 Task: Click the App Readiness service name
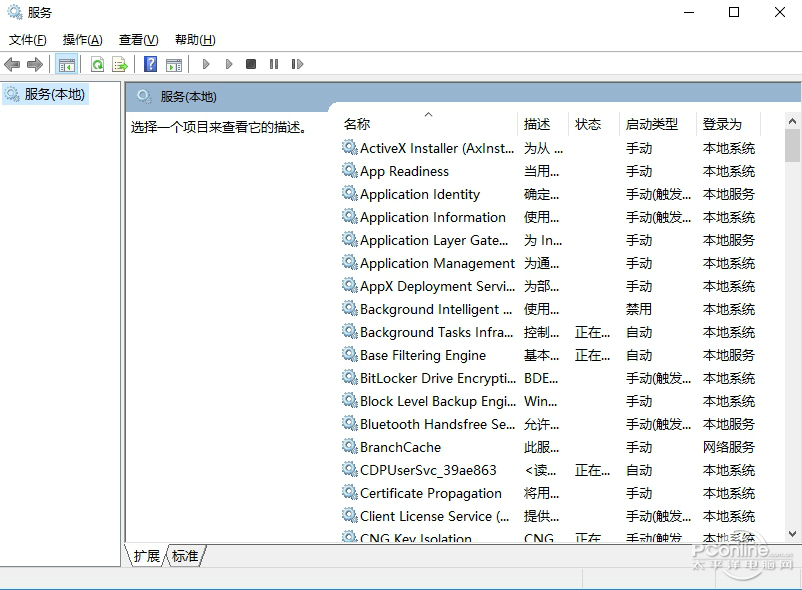coord(404,171)
